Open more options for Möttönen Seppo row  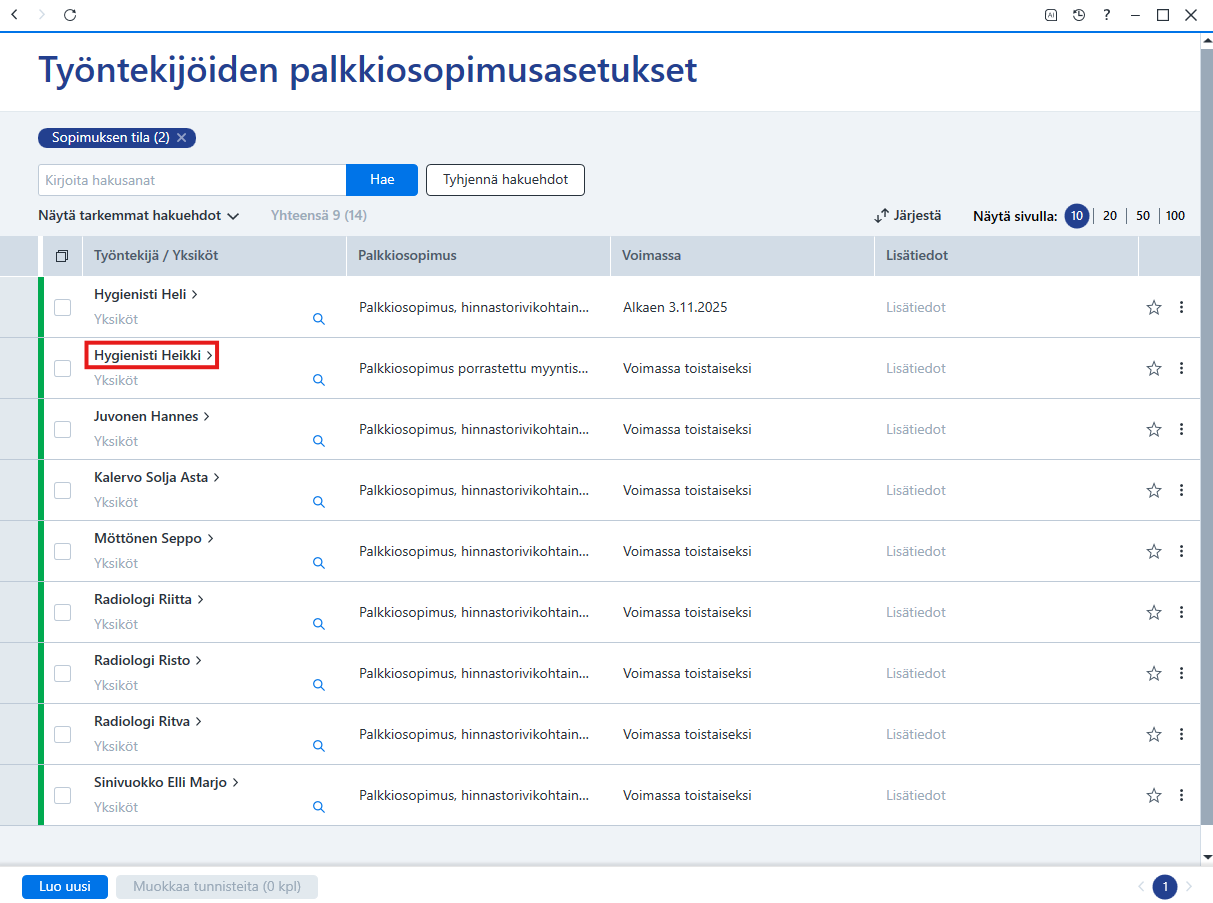point(1181,551)
